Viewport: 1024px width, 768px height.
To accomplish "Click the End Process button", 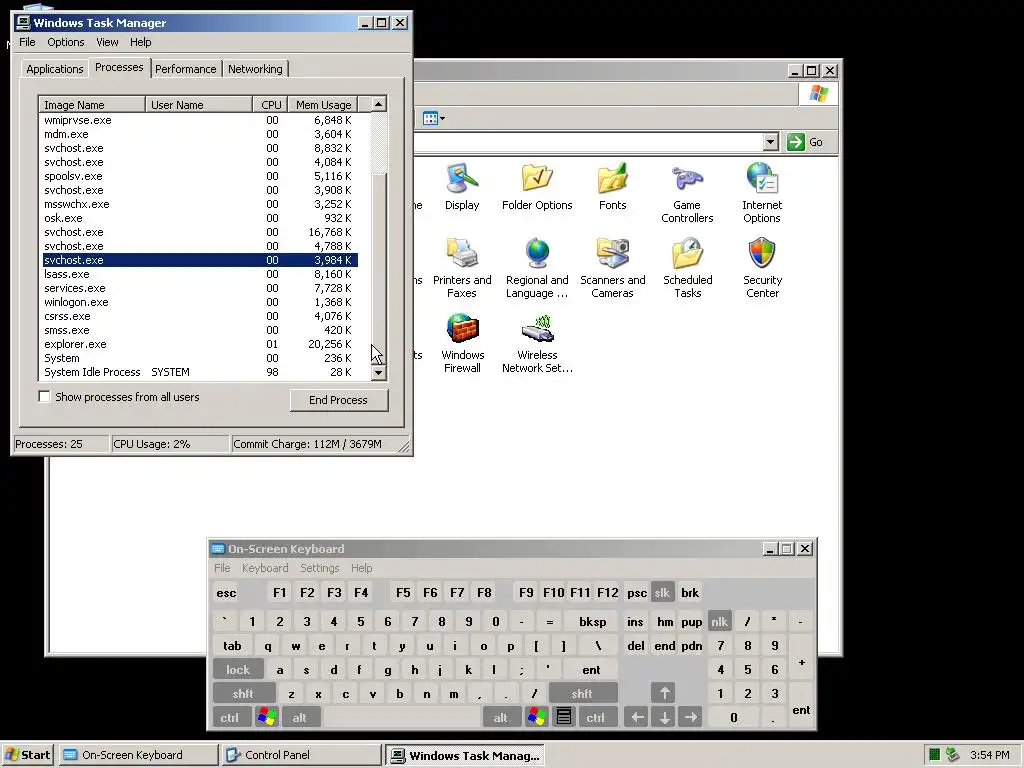I will coord(338,400).
